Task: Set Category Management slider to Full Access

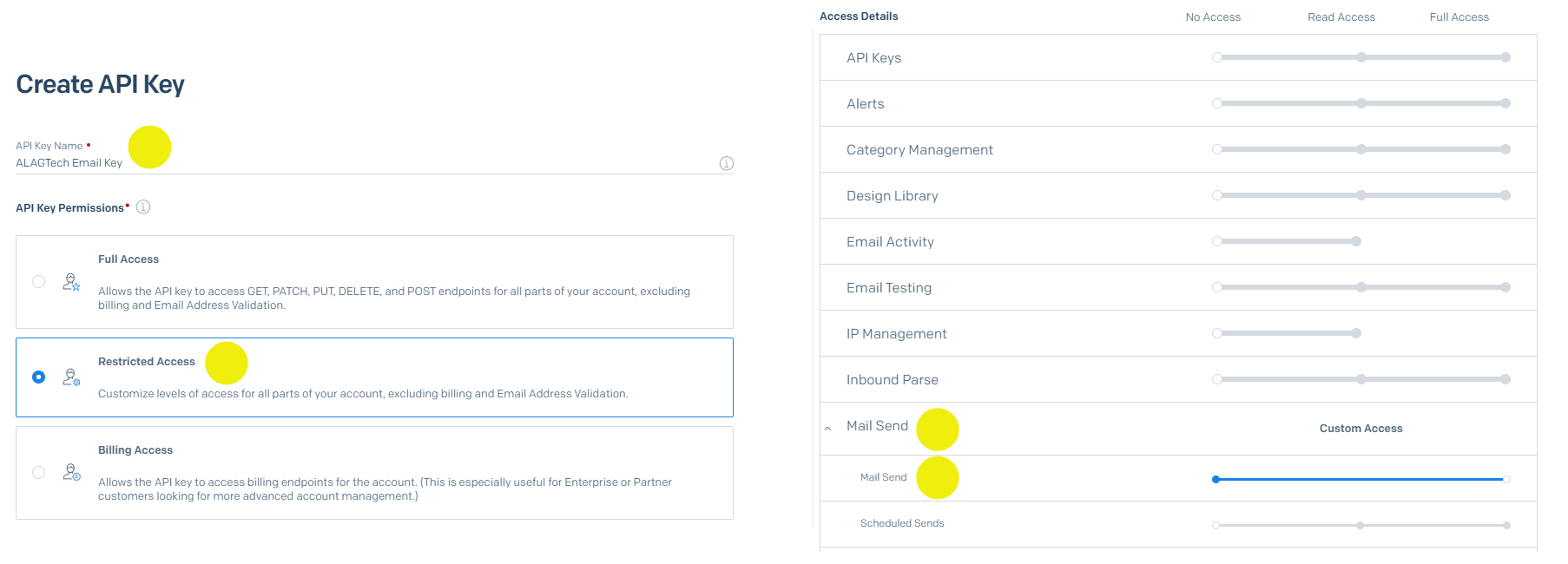Action: point(1505,149)
